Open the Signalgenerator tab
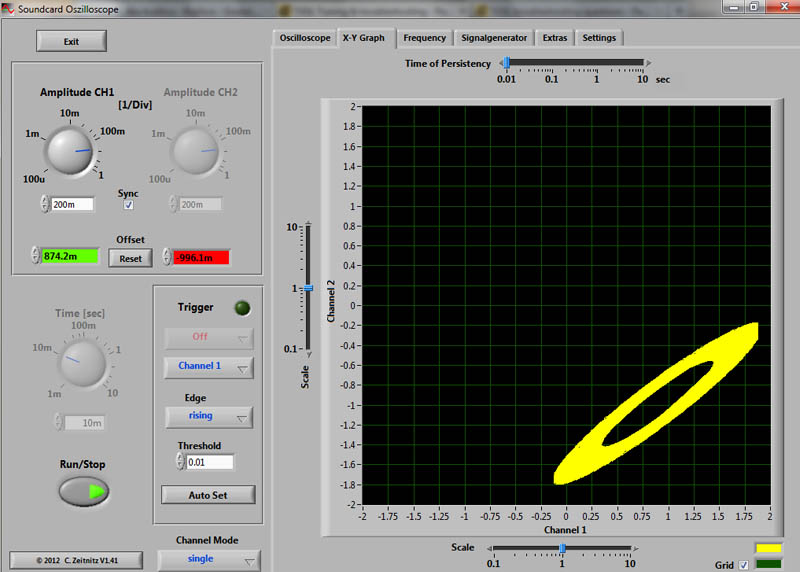Viewport: 800px width, 572px height. tap(494, 38)
